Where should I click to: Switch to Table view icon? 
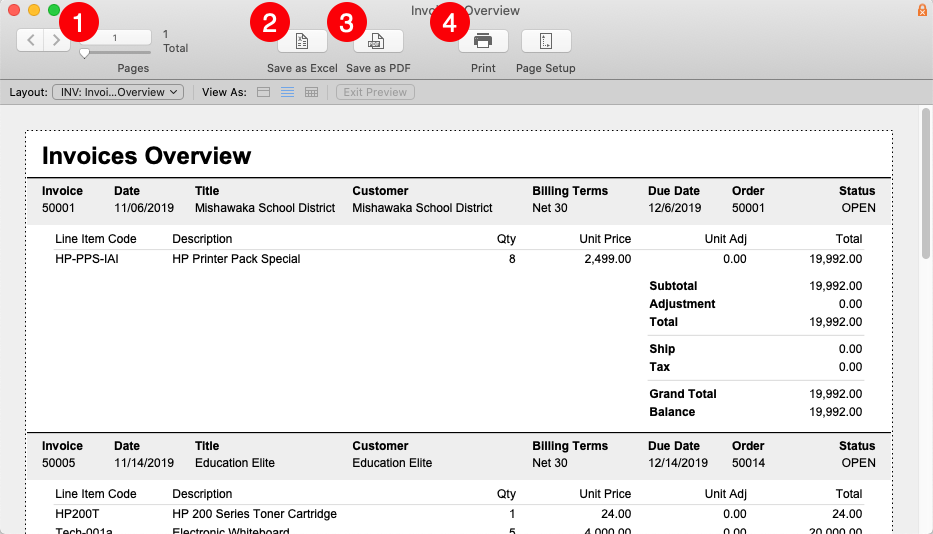[x=312, y=92]
